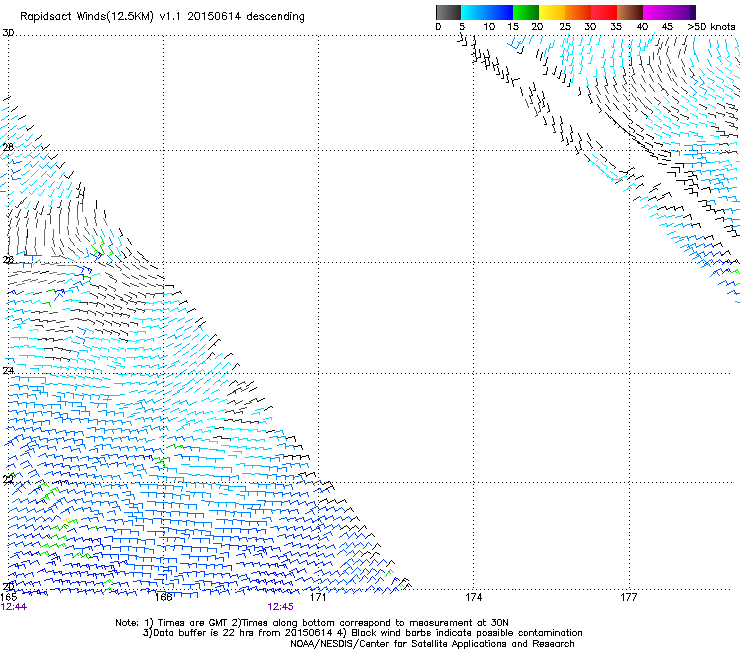
Task: Click the note line starting "Note: 1) Times are GMT"
Action: (x=312, y=623)
